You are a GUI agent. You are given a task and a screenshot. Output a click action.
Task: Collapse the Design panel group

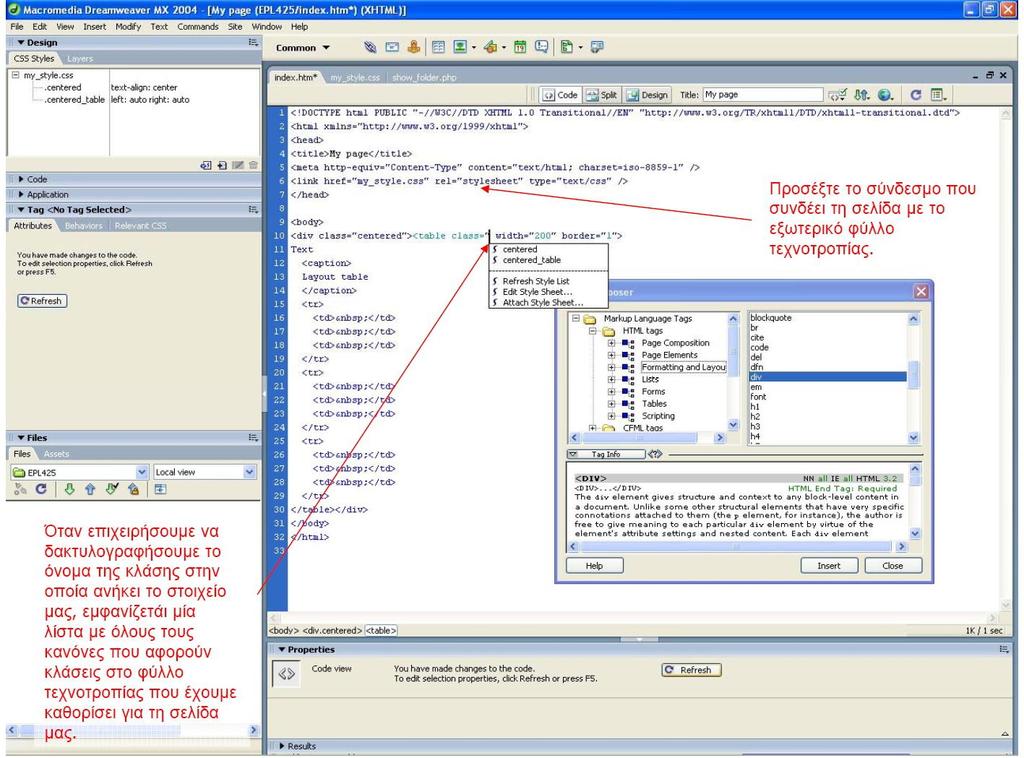[x=22, y=42]
